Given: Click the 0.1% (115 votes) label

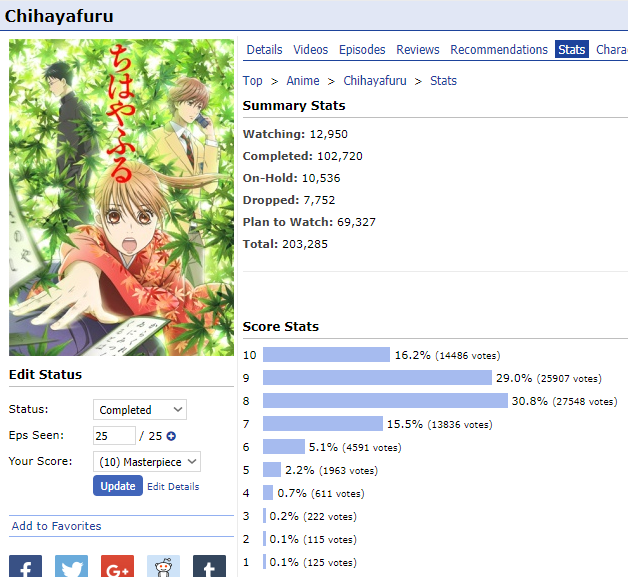Looking at the screenshot, I should (313, 539).
